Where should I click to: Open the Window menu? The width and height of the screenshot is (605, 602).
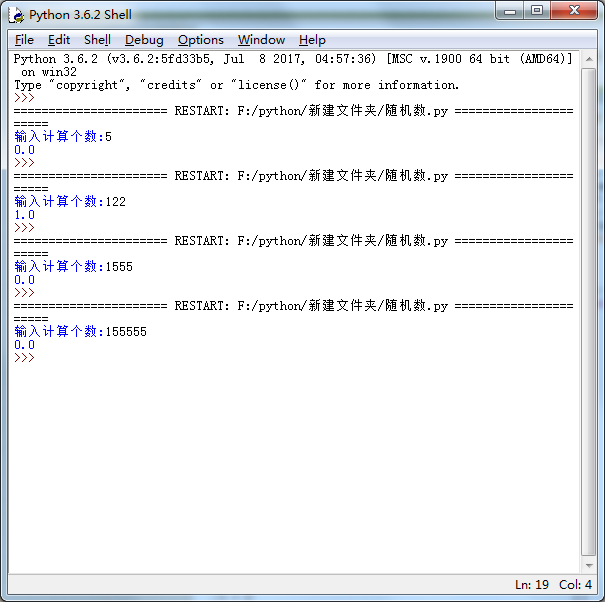(261, 40)
